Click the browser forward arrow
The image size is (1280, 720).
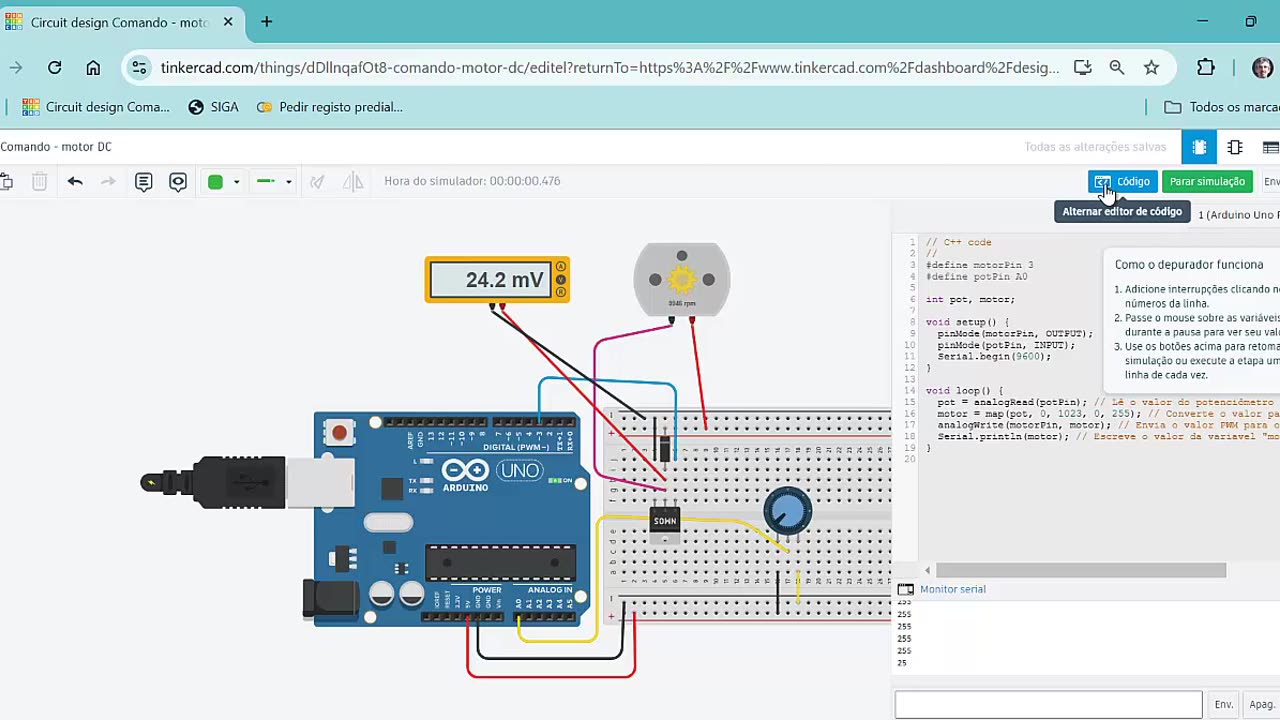pyautogui.click(x=16, y=68)
